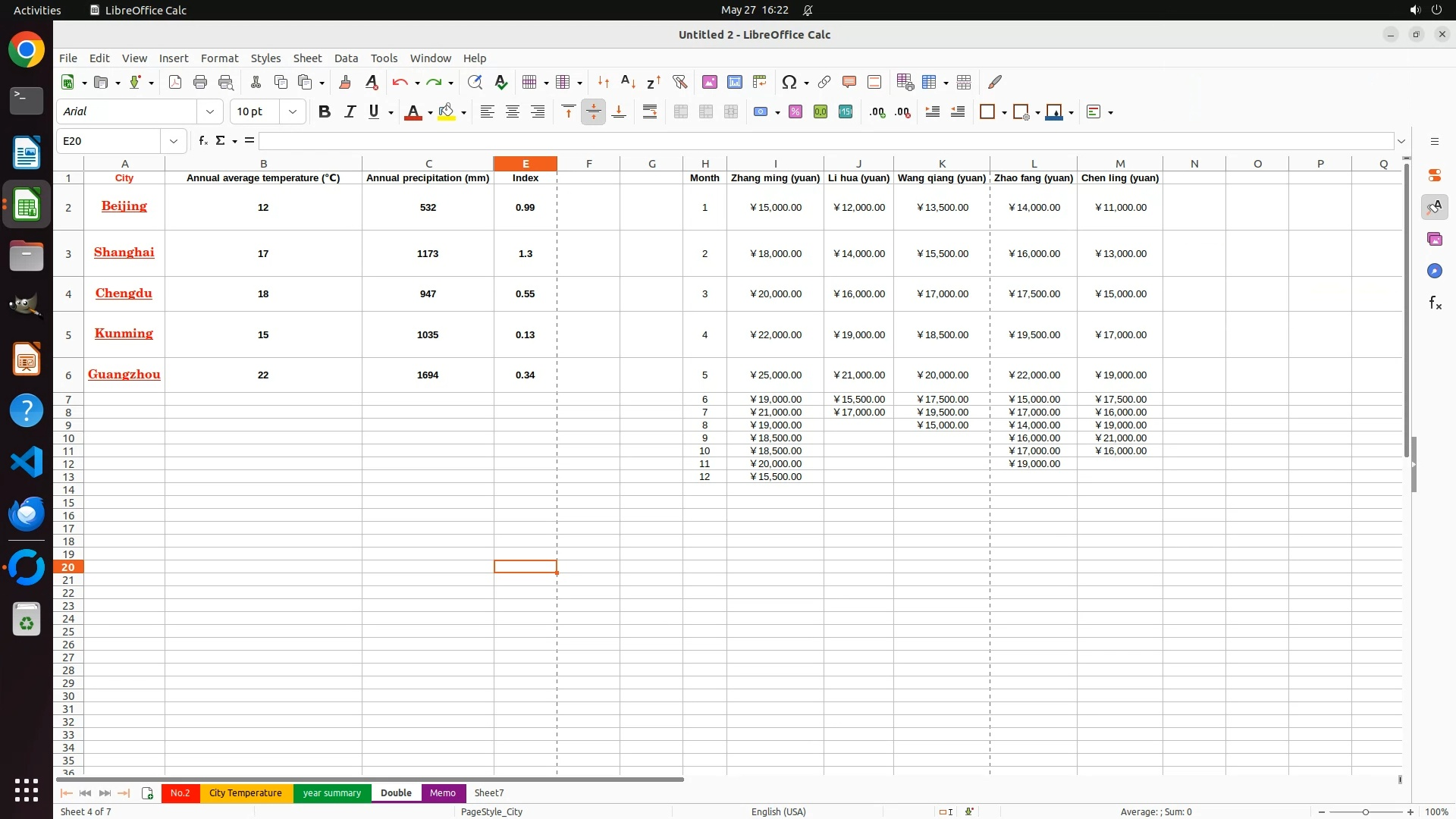The image size is (1456, 819).
Task: Click the column E header
Action: point(525,163)
